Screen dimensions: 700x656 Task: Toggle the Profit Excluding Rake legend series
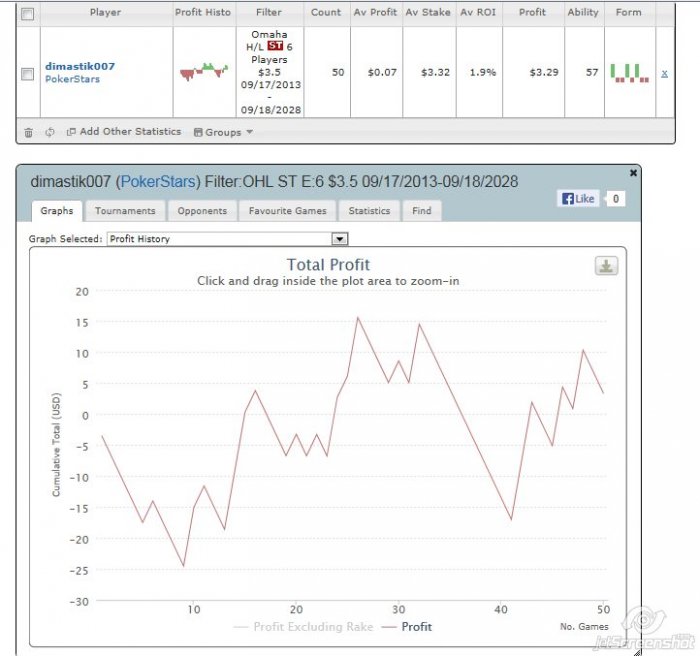point(304,627)
